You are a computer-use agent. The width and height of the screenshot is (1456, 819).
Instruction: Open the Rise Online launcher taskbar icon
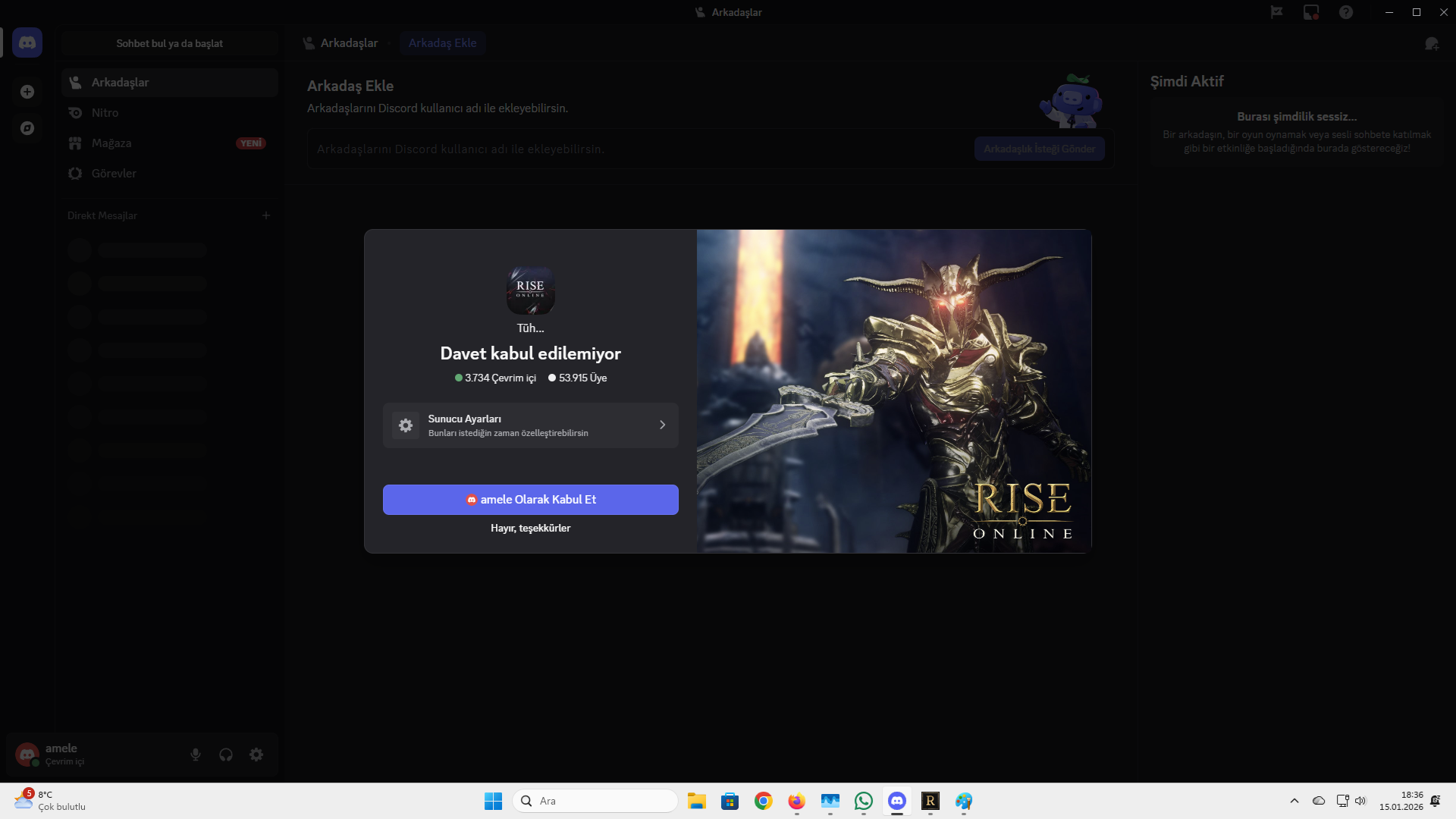930,801
